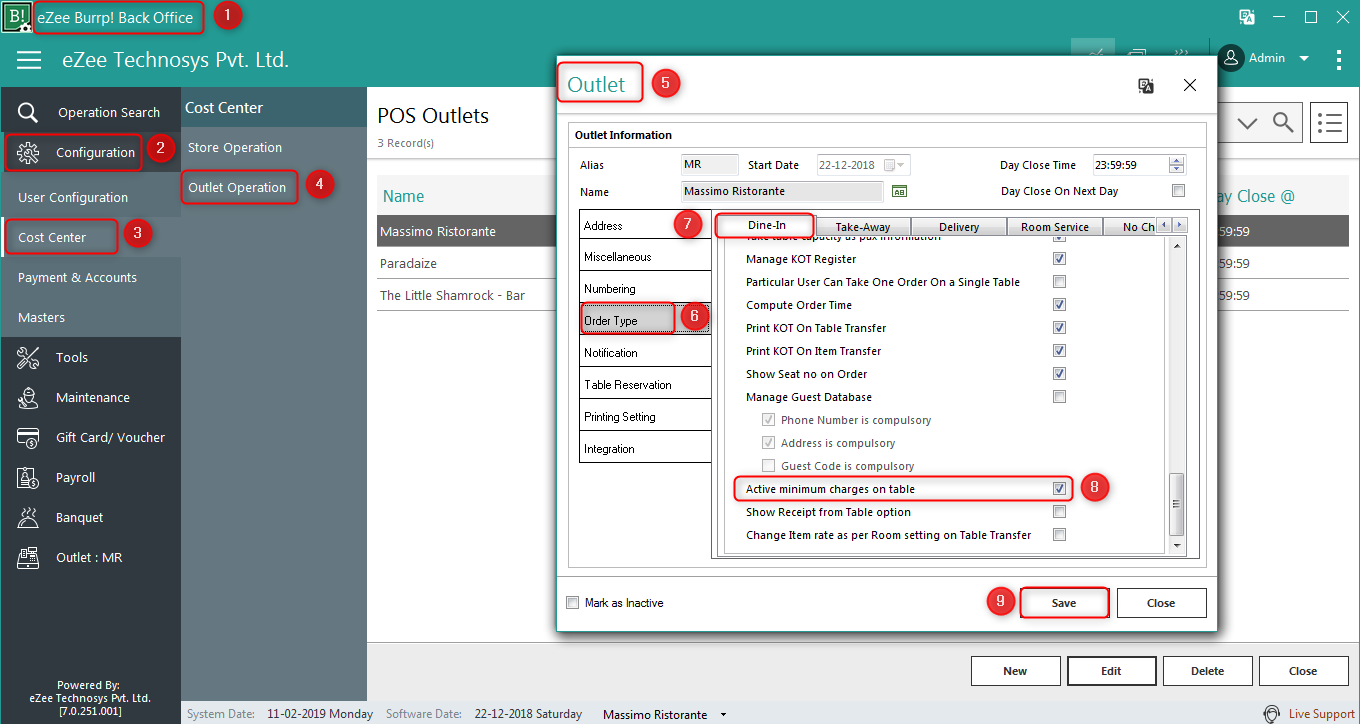Click the Live Support headset icon

(x=1272, y=714)
